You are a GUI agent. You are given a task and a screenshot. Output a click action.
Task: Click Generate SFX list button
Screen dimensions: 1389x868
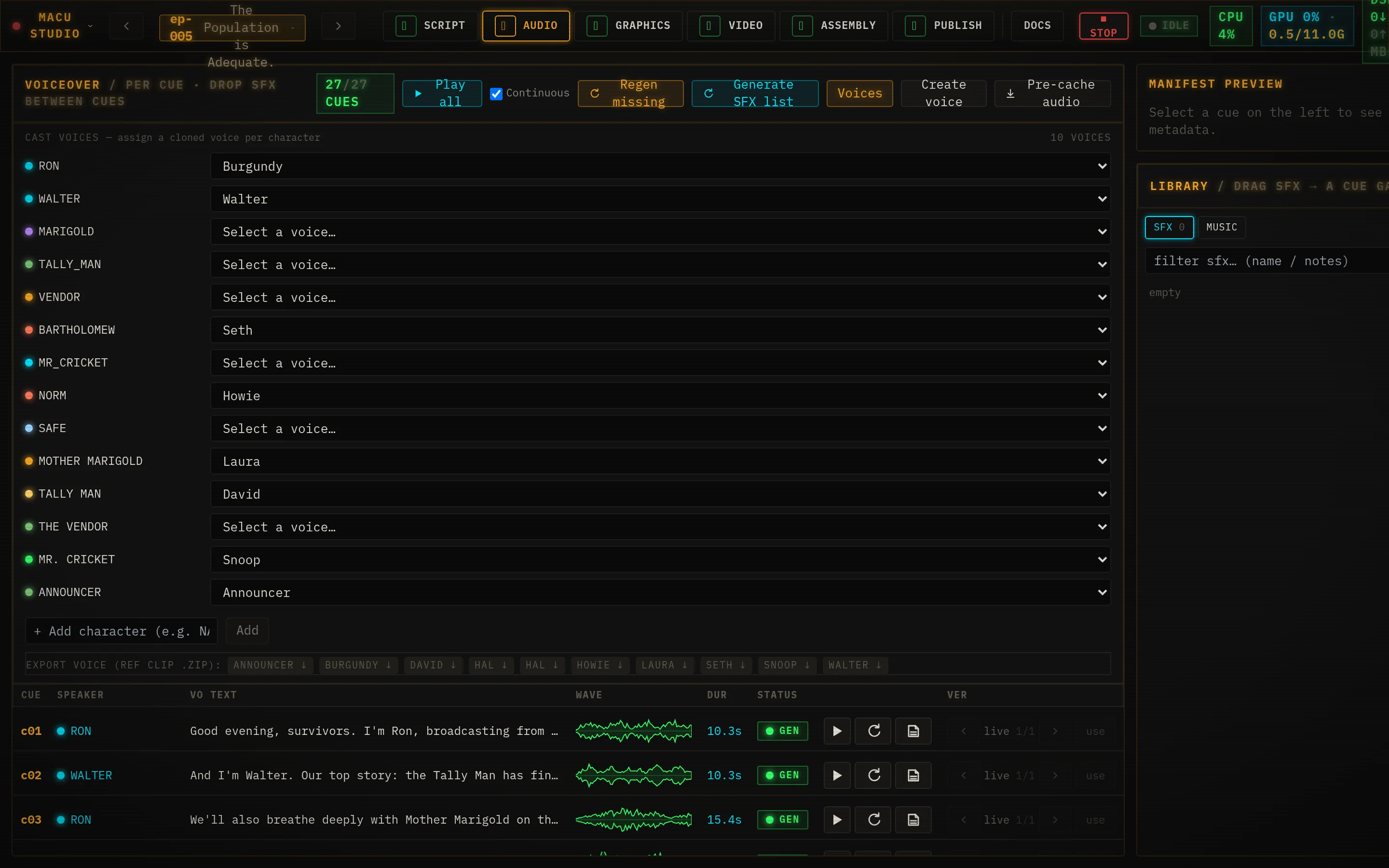pos(755,93)
